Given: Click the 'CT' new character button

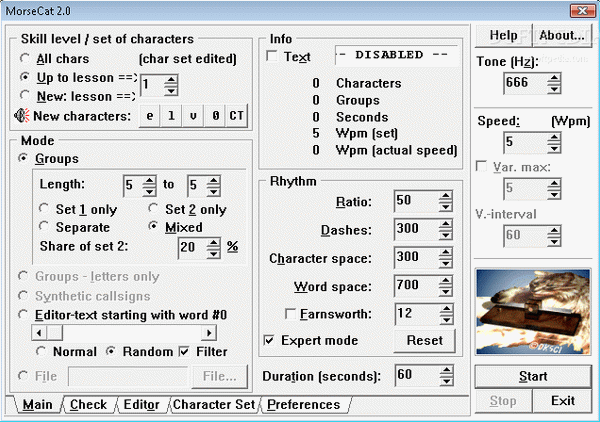Looking at the screenshot, I should pos(236,116).
